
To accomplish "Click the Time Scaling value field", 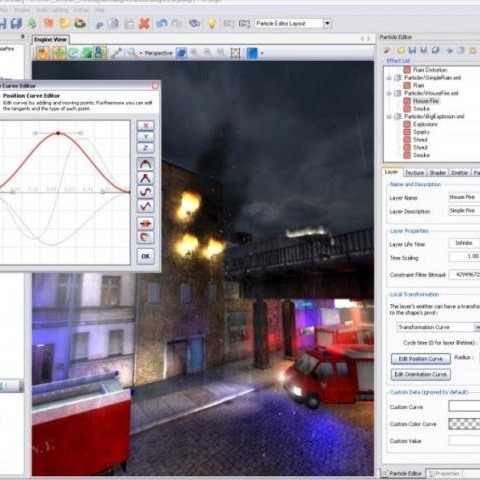I will pyautogui.click(x=464, y=257).
